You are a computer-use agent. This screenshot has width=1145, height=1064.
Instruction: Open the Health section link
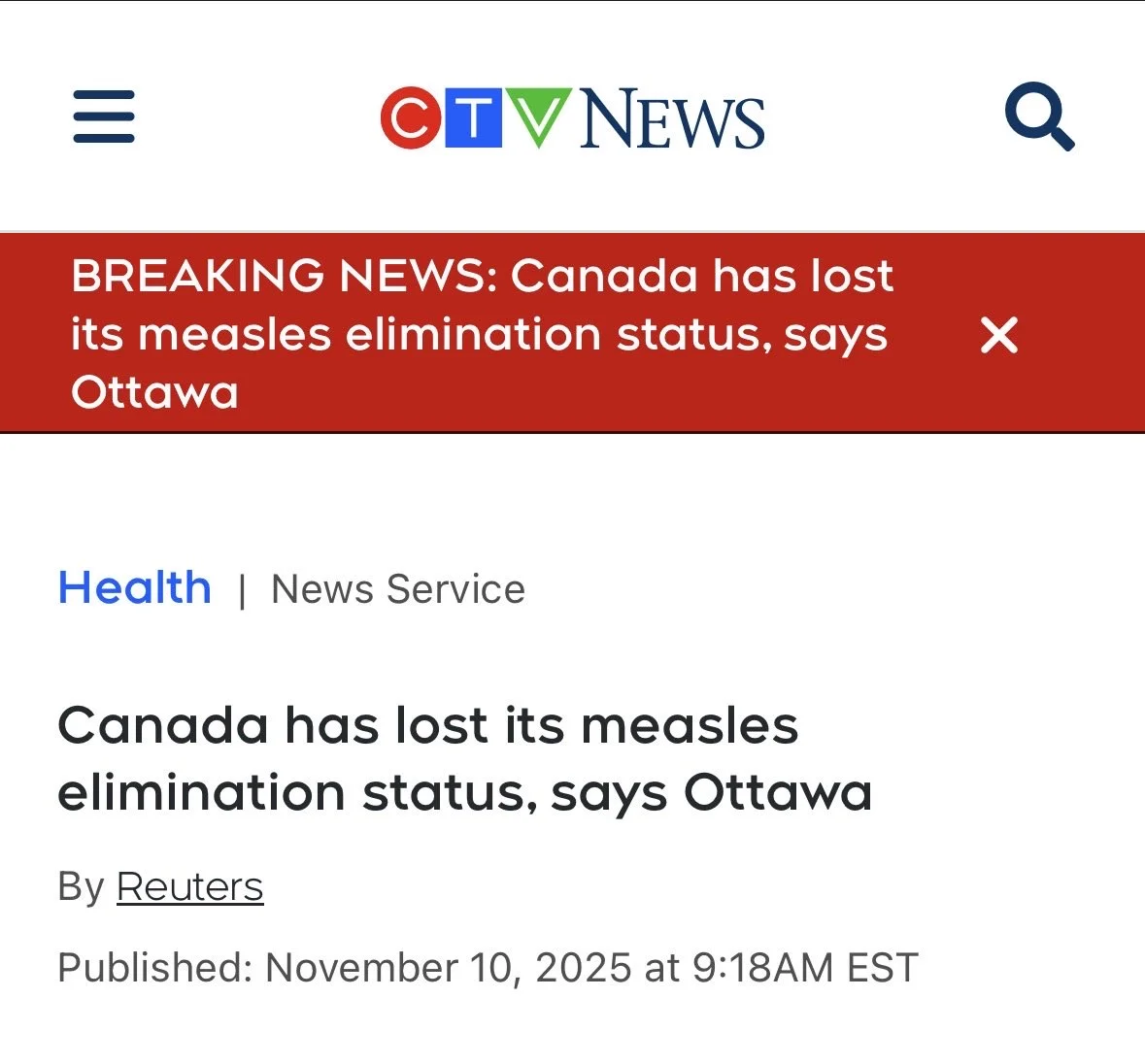[135, 588]
